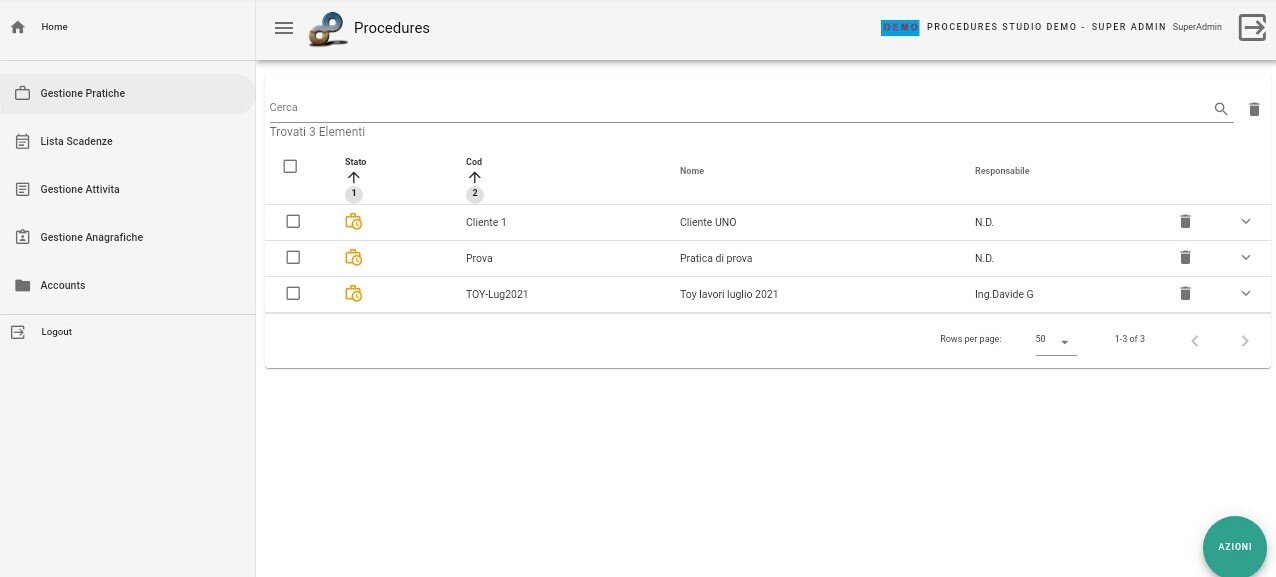Click the 'Ing.Davide G' cell

tap(1004, 294)
